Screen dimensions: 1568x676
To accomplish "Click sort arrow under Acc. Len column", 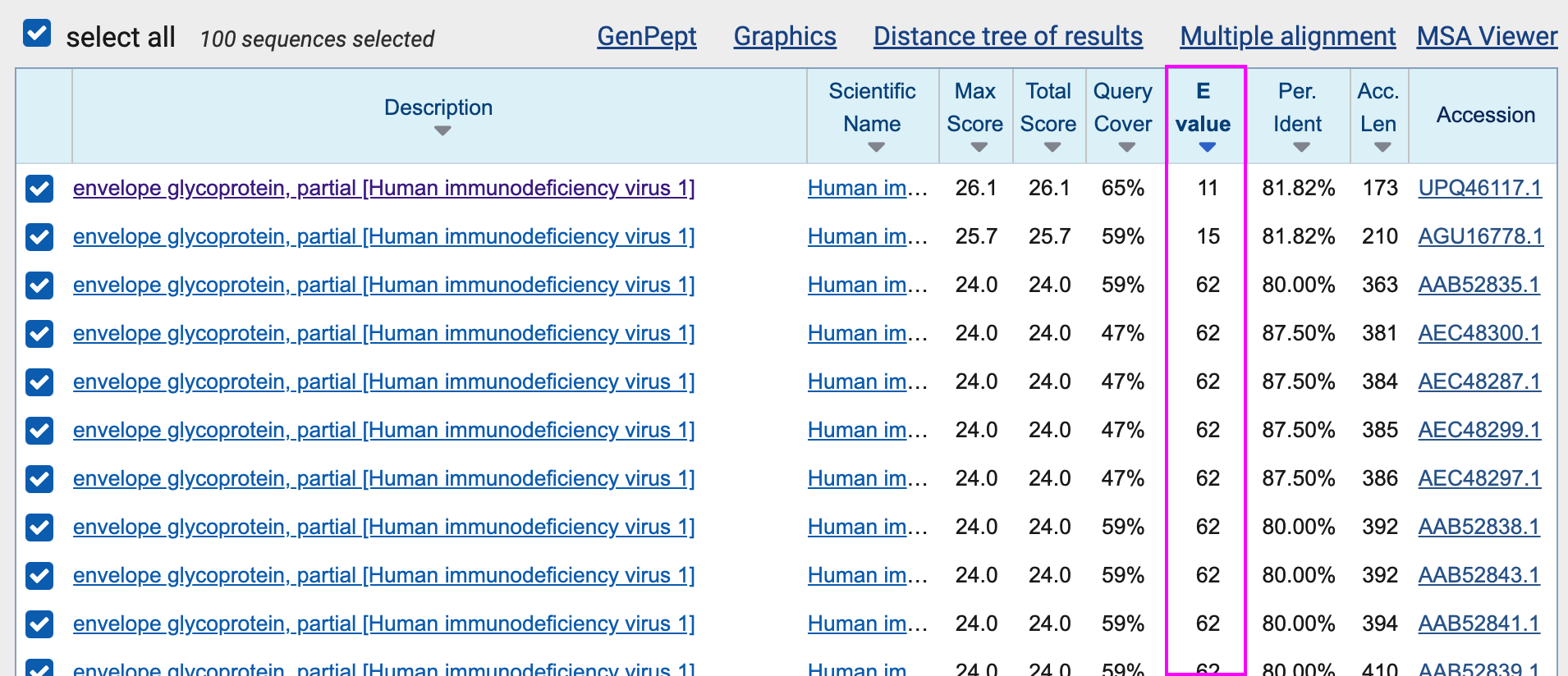I will coord(1382,148).
